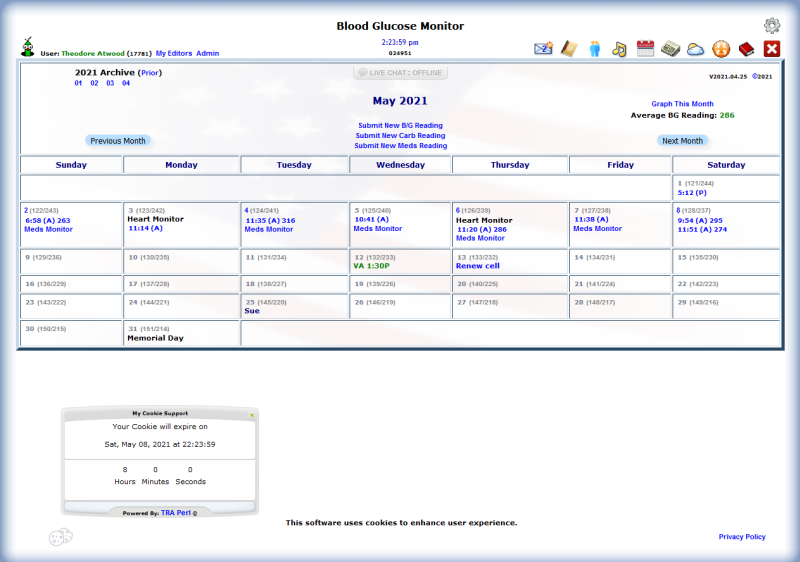Open May 8 reading 11:51 (A) 274
Image resolution: width=800 pixels, height=562 pixels.
(x=702, y=229)
